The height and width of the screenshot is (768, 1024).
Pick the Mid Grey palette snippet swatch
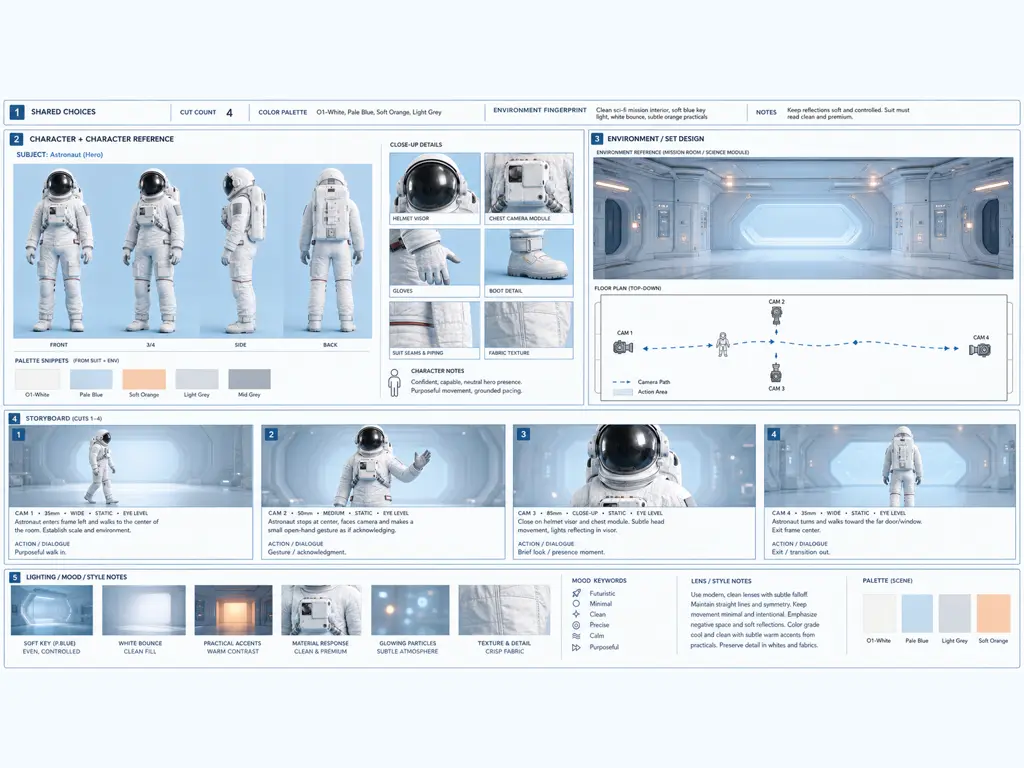click(x=249, y=379)
